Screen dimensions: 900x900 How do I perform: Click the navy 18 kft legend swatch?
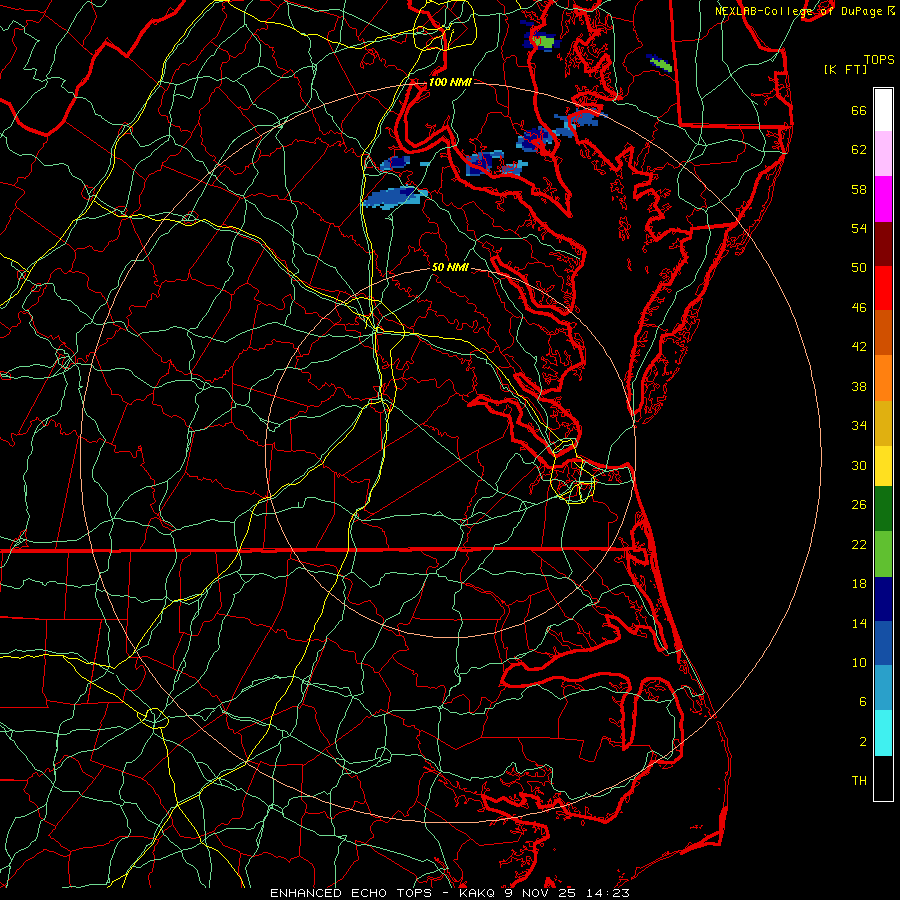[x=883, y=599]
